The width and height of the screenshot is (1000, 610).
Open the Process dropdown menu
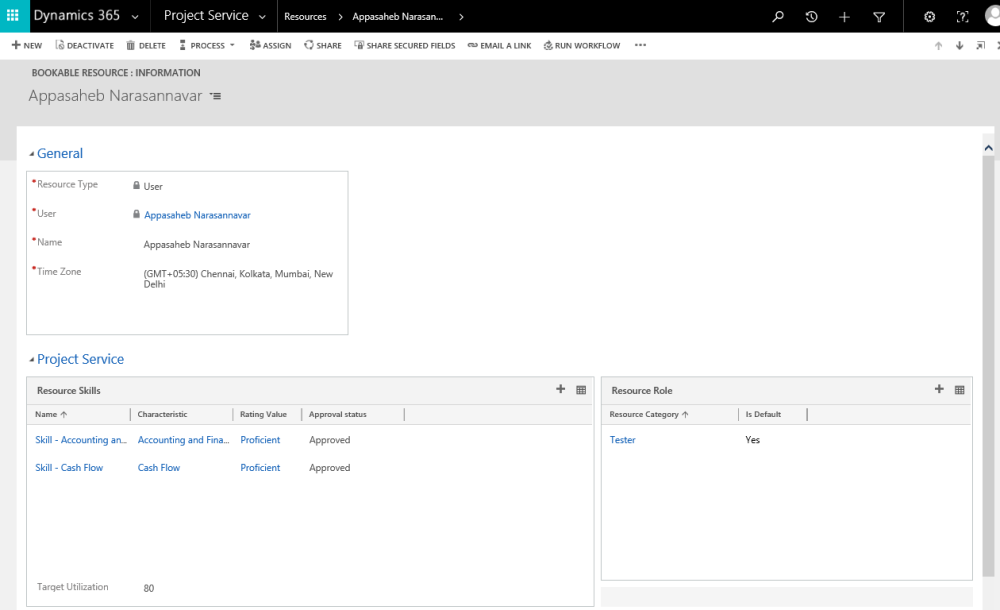coord(207,45)
